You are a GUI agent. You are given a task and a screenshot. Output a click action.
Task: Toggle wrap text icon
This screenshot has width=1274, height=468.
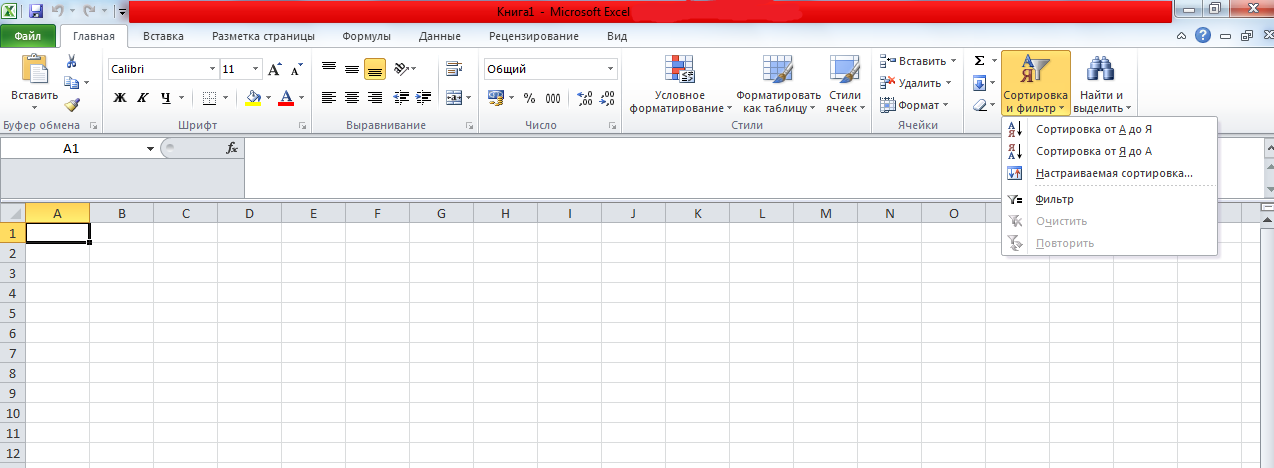coord(454,69)
